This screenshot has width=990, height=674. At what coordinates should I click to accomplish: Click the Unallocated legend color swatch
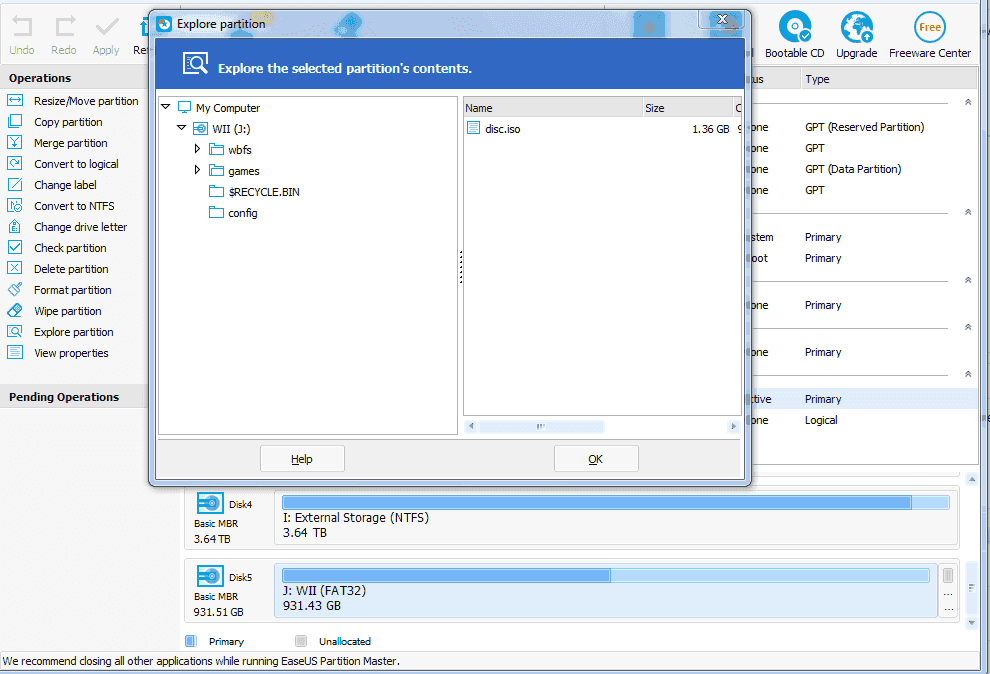click(x=301, y=641)
